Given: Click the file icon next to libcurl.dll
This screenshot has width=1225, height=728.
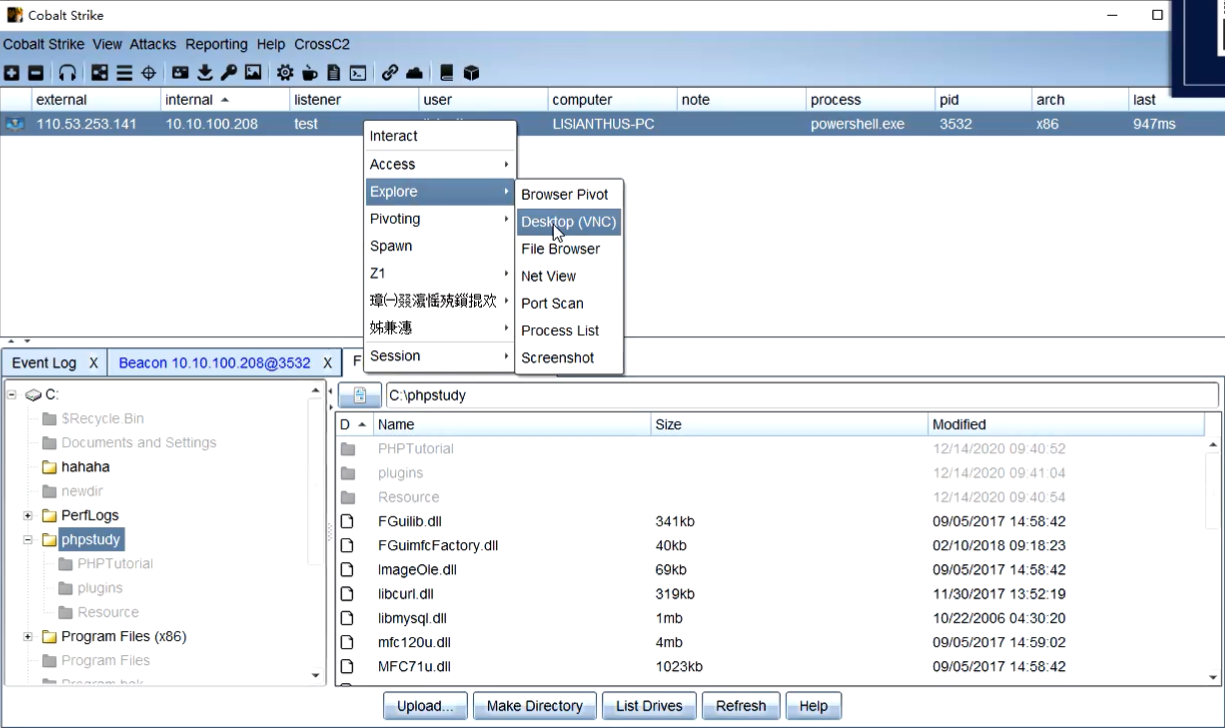Looking at the screenshot, I should (348, 594).
